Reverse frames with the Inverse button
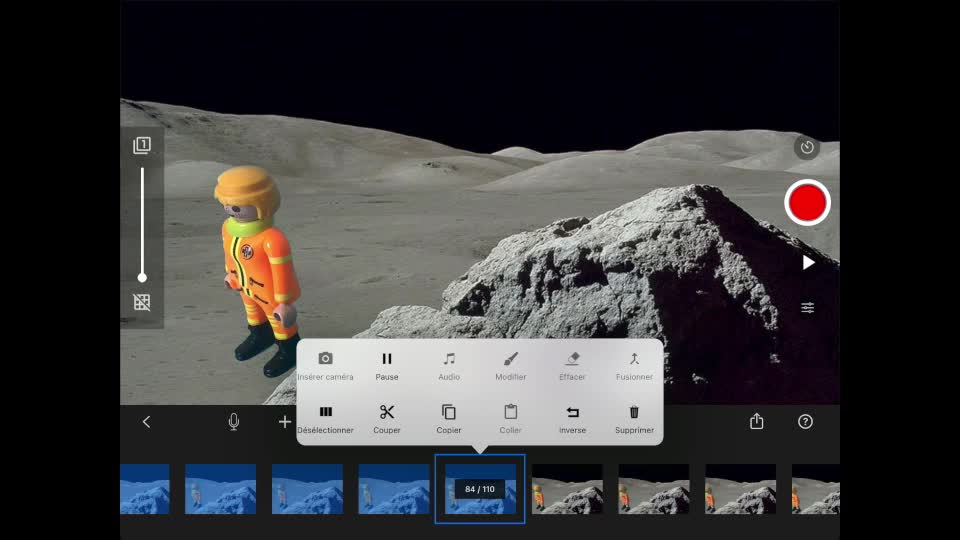This screenshot has width=960, height=540. point(572,412)
